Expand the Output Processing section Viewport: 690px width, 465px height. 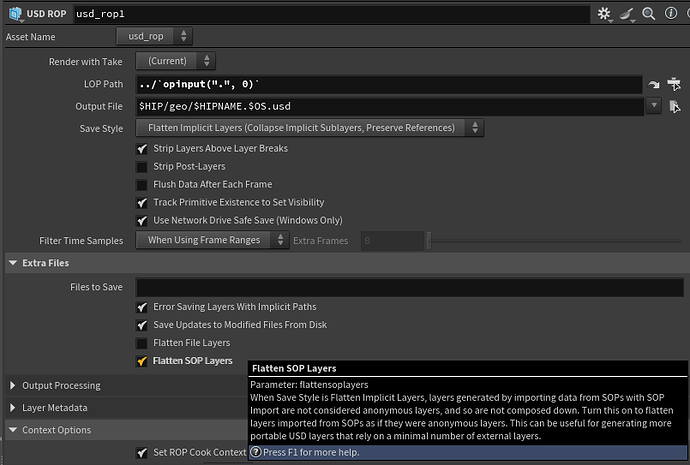pyautogui.click(x=13, y=386)
